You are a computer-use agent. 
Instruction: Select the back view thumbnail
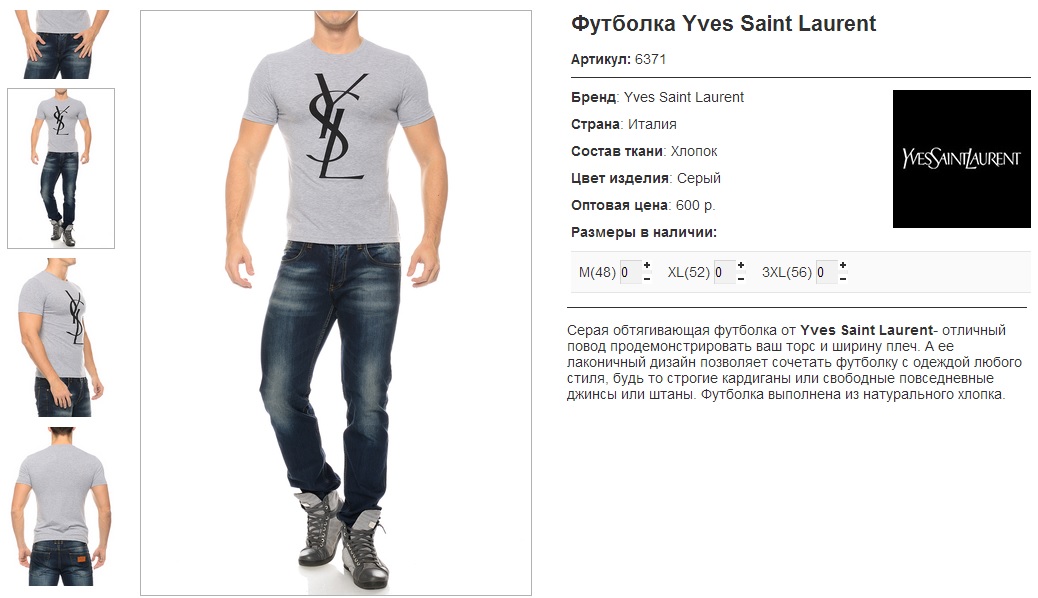[61, 506]
